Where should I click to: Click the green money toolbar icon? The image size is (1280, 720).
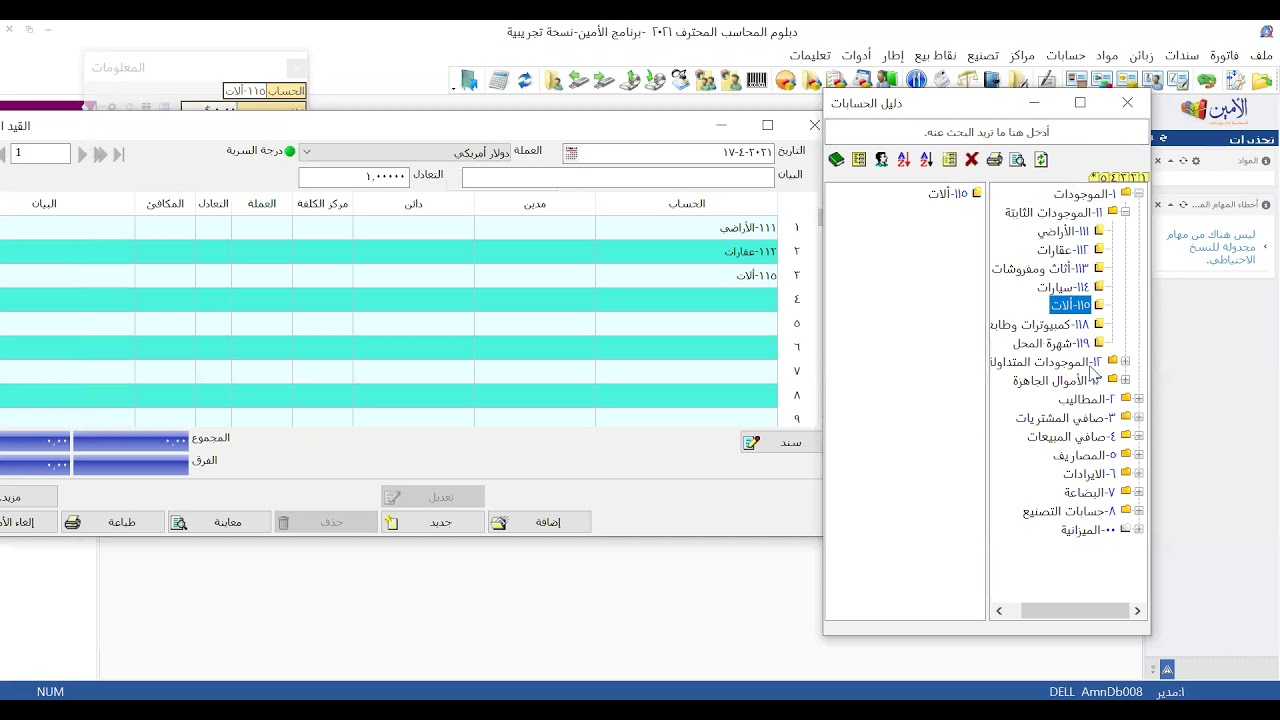click(x=1207, y=80)
